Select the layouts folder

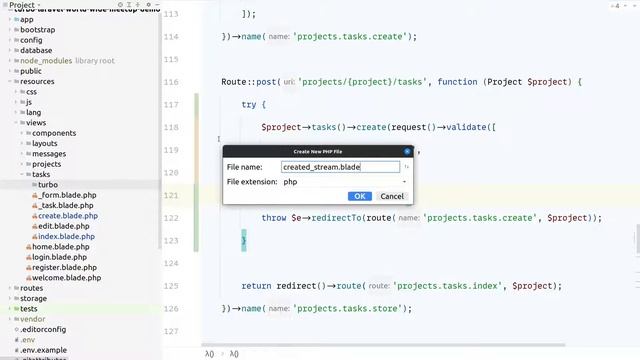coord(44,143)
